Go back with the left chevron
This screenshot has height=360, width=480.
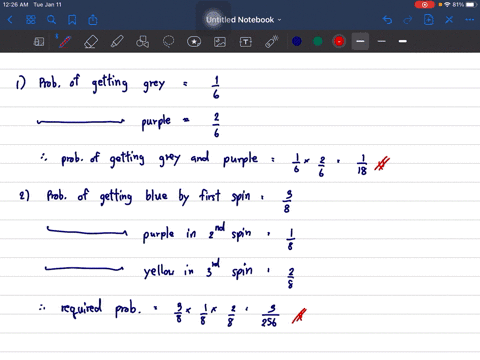(10, 20)
